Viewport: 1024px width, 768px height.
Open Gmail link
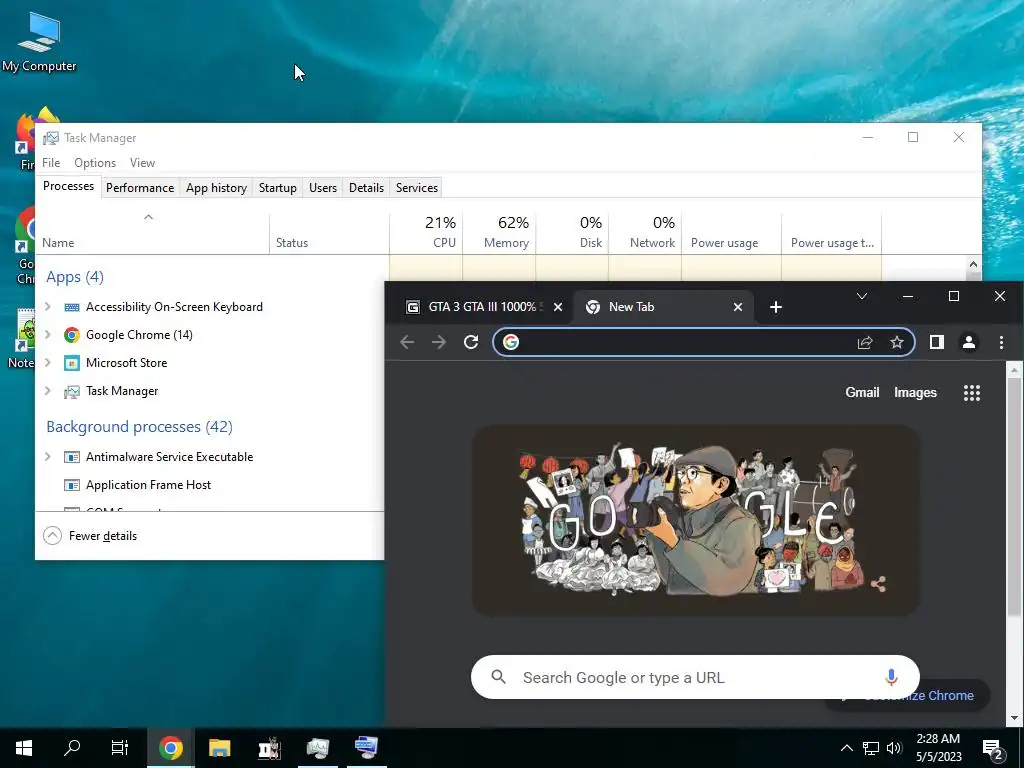coord(862,392)
